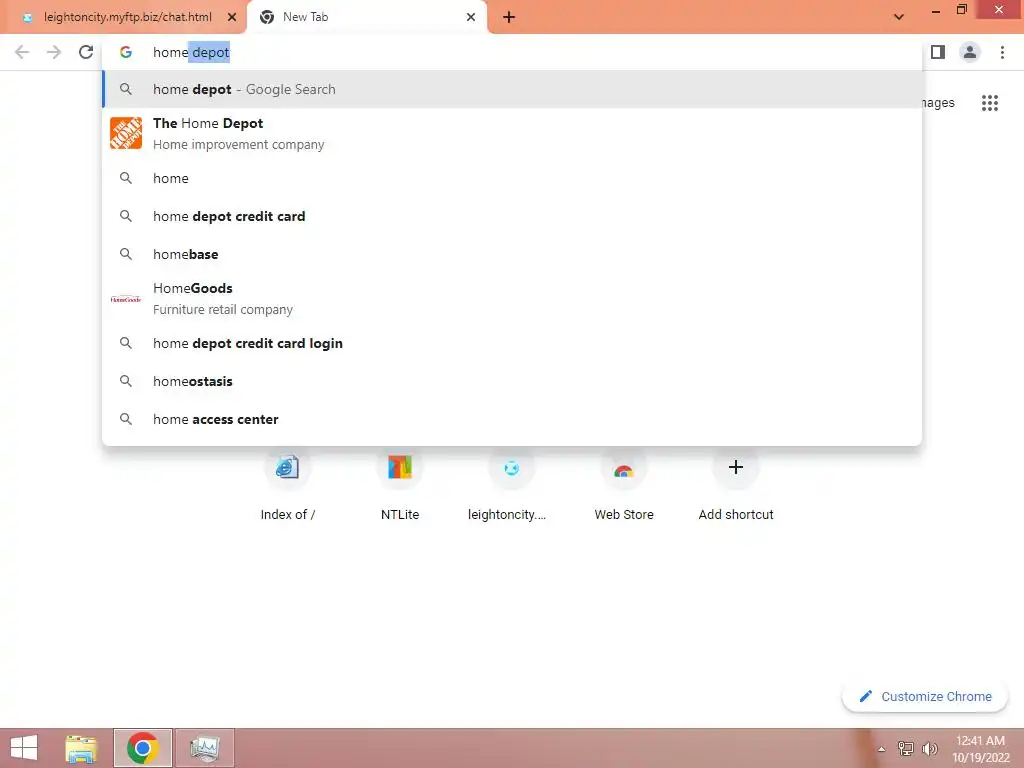The width and height of the screenshot is (1024, 768).
Task: Select 'home access center' suggestion
Action: (x=512, y=419)
